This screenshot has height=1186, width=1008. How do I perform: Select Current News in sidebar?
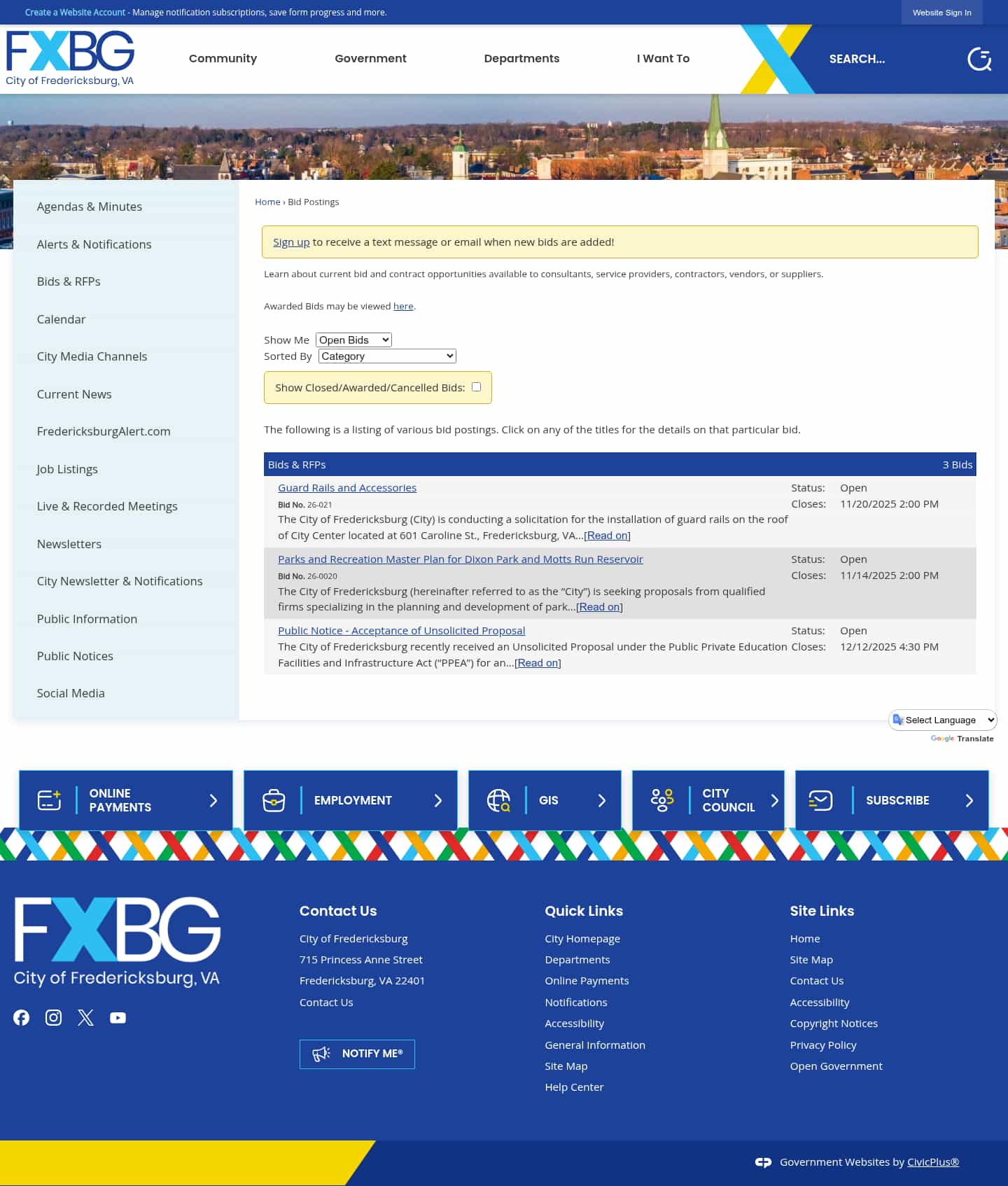[74, 394]
